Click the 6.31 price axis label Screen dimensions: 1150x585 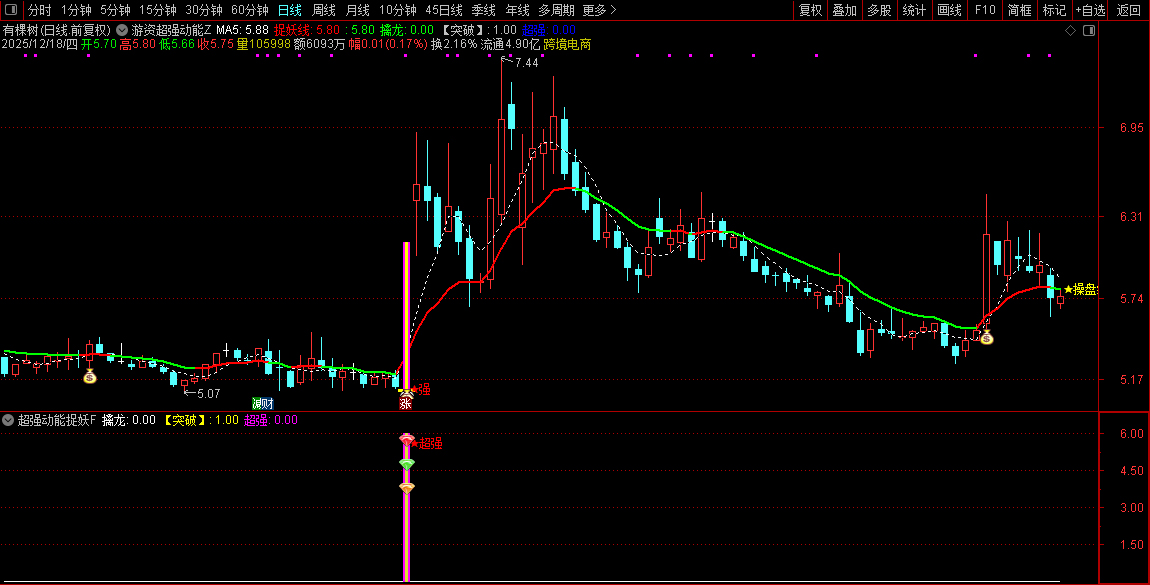coord(1132,217)
